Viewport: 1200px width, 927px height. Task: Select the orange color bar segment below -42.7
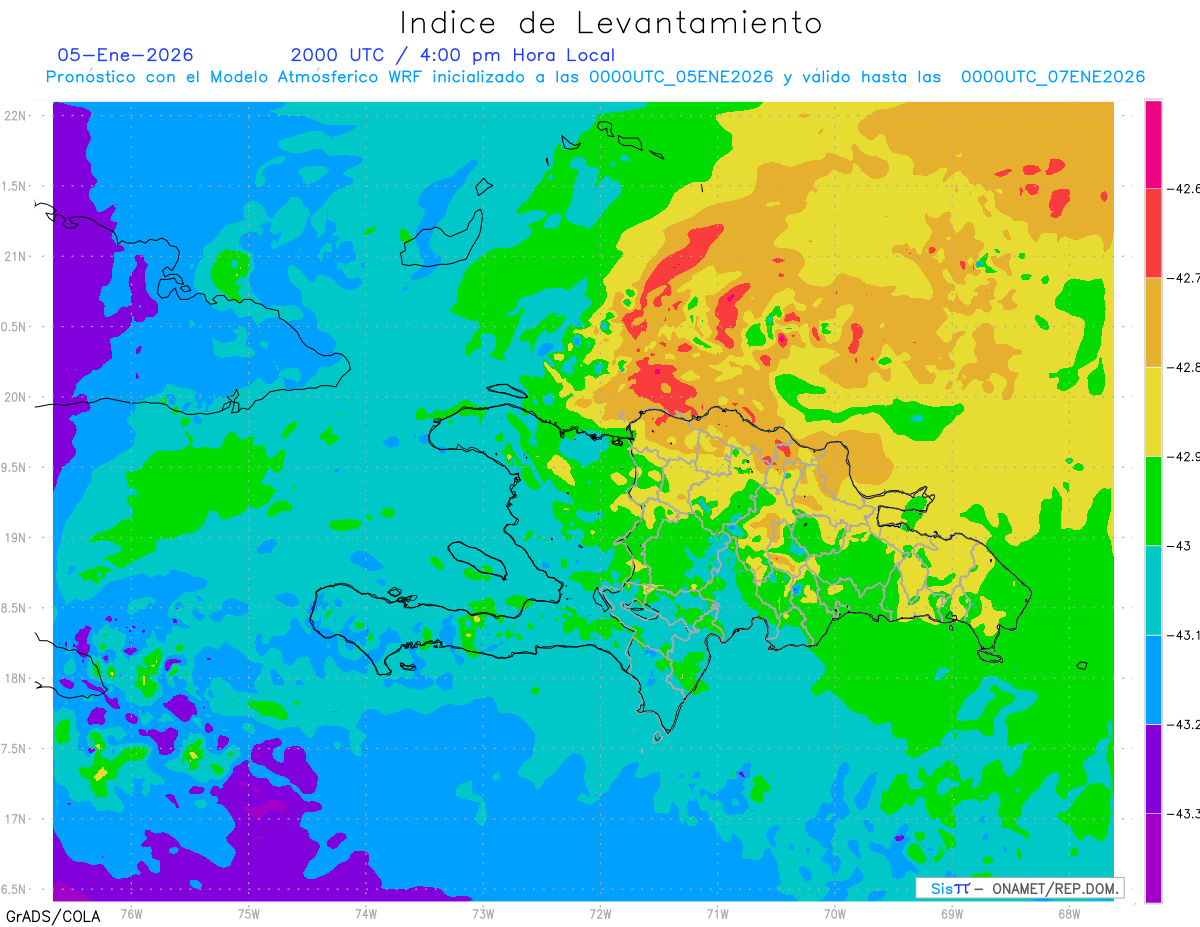(x=1153, y=322)
